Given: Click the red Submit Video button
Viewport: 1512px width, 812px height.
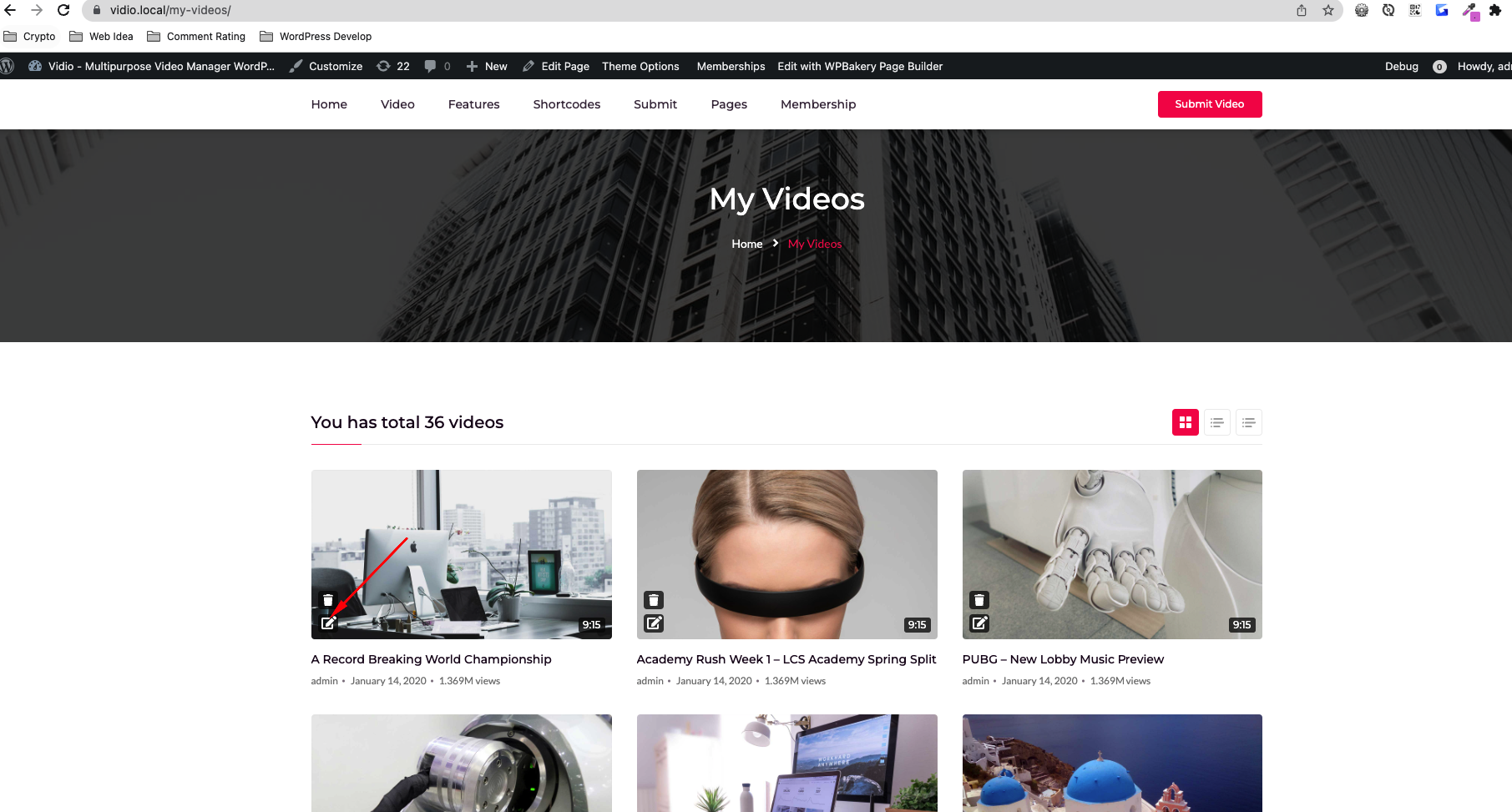Looking at the screenshot, I should [x=1210, y=104].
